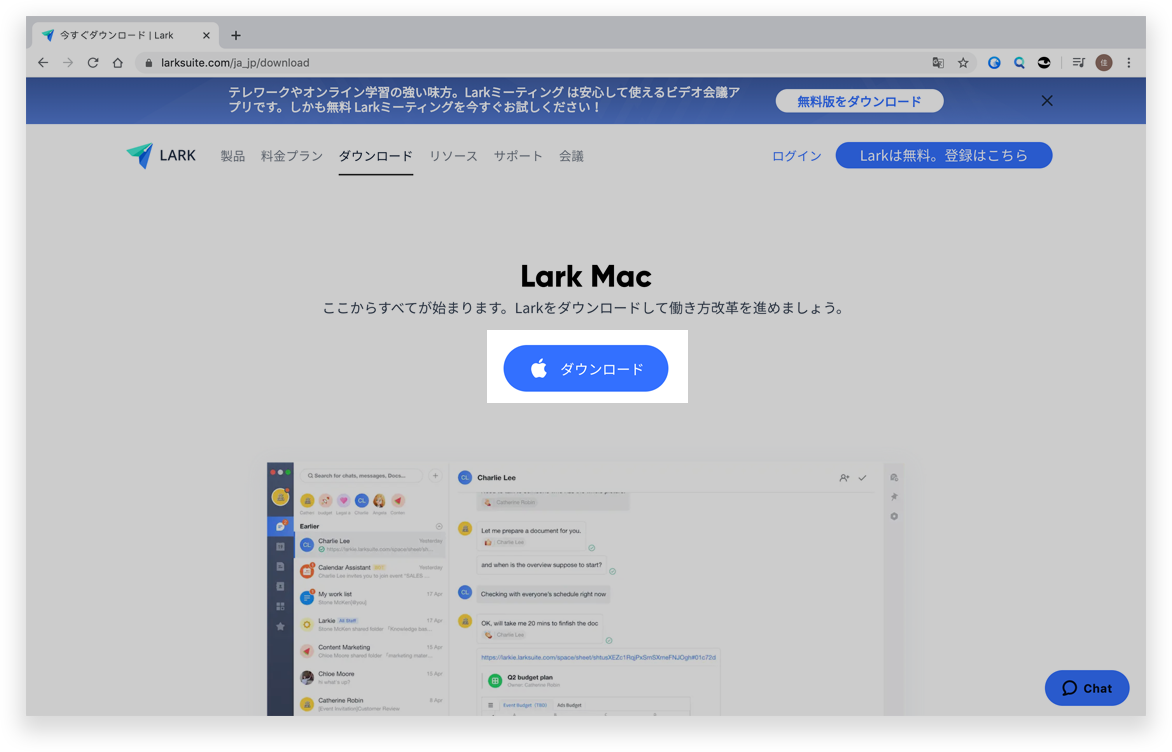Open the translate page icon

[938, 63]
